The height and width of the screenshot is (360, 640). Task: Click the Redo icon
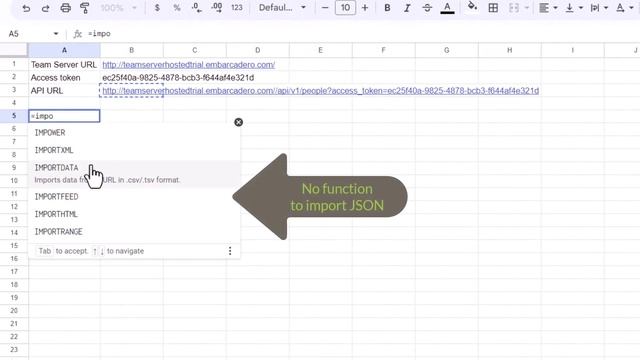45,8
